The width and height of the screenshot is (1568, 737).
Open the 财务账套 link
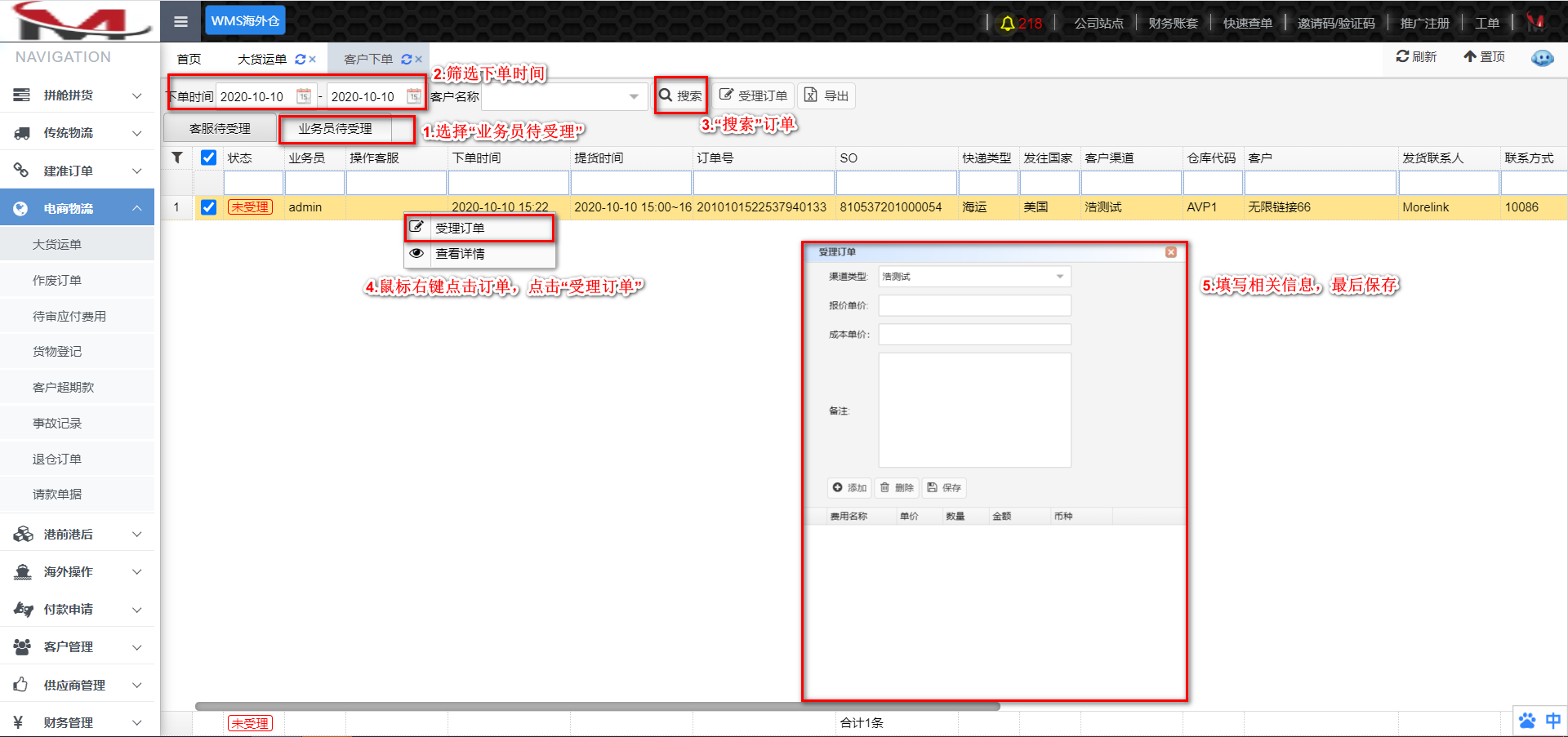[1173, 23]
